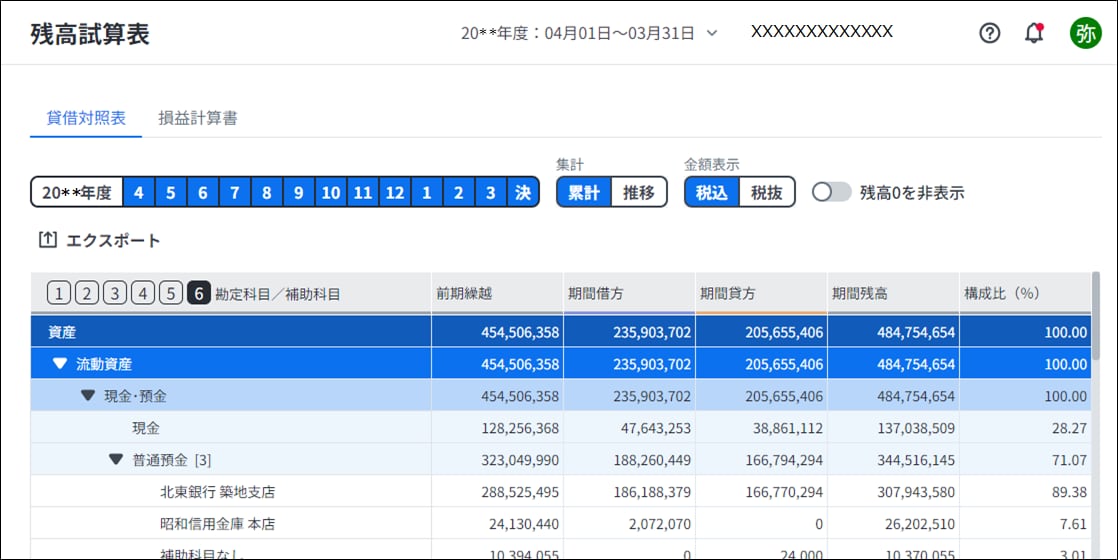Select month 2 in period bar
The height and width of the screenshot is (560, 1118).
tap(458, 193)
